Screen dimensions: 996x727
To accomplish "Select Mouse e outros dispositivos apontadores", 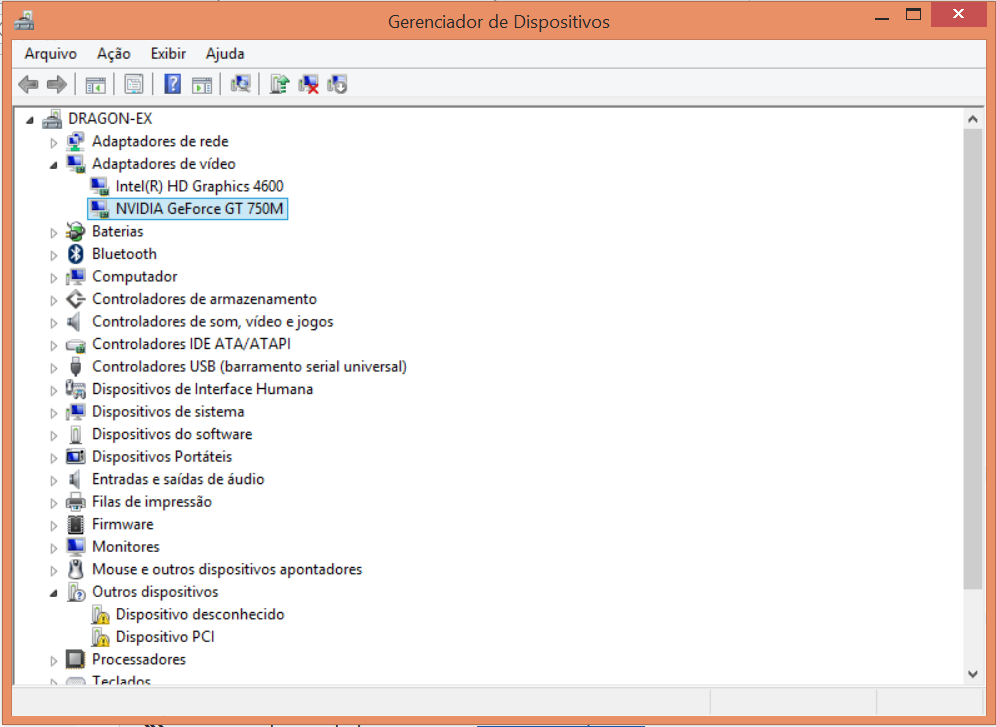I will [x=227, y=569].
